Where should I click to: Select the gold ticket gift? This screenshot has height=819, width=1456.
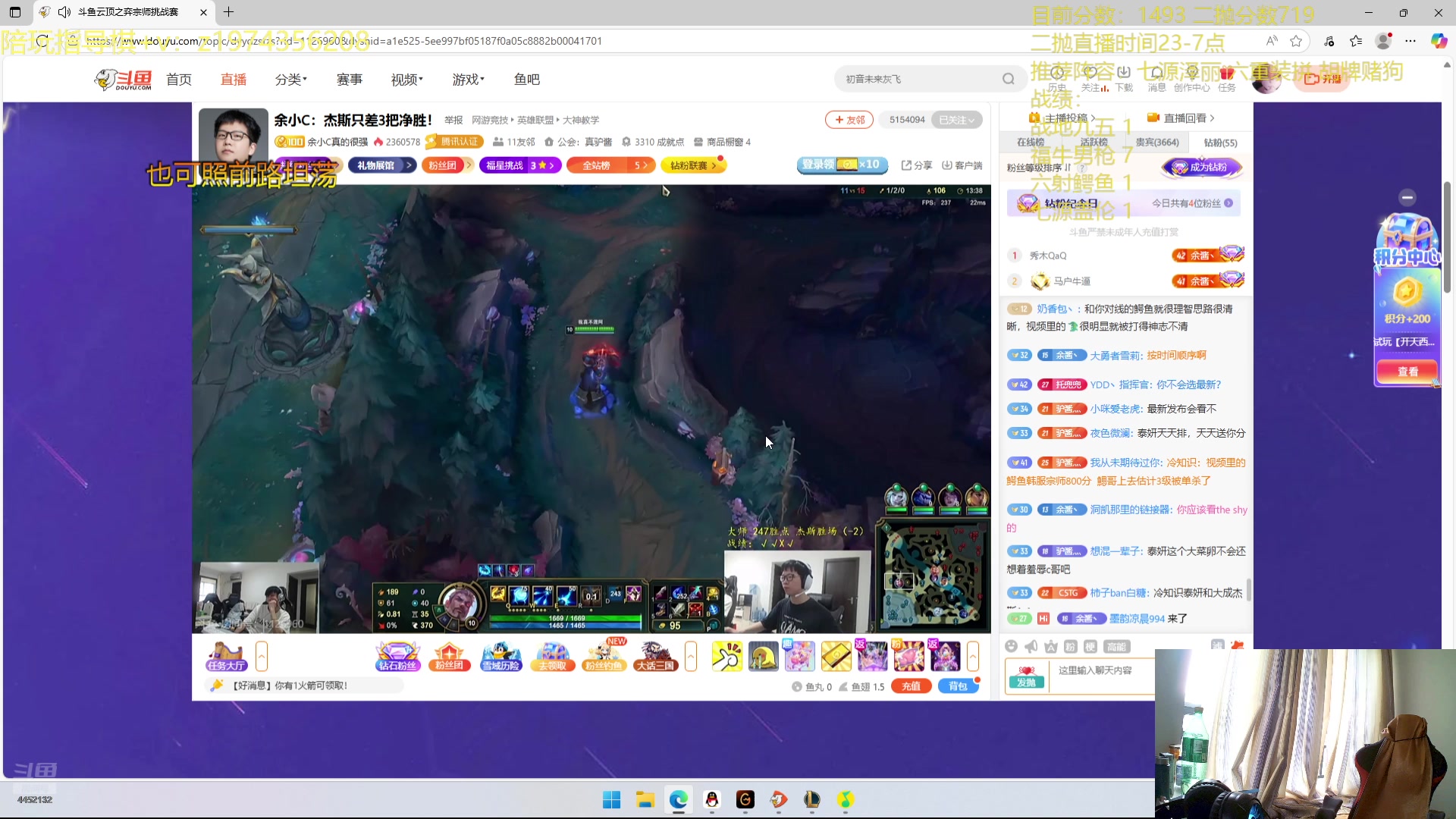(836, 656)
